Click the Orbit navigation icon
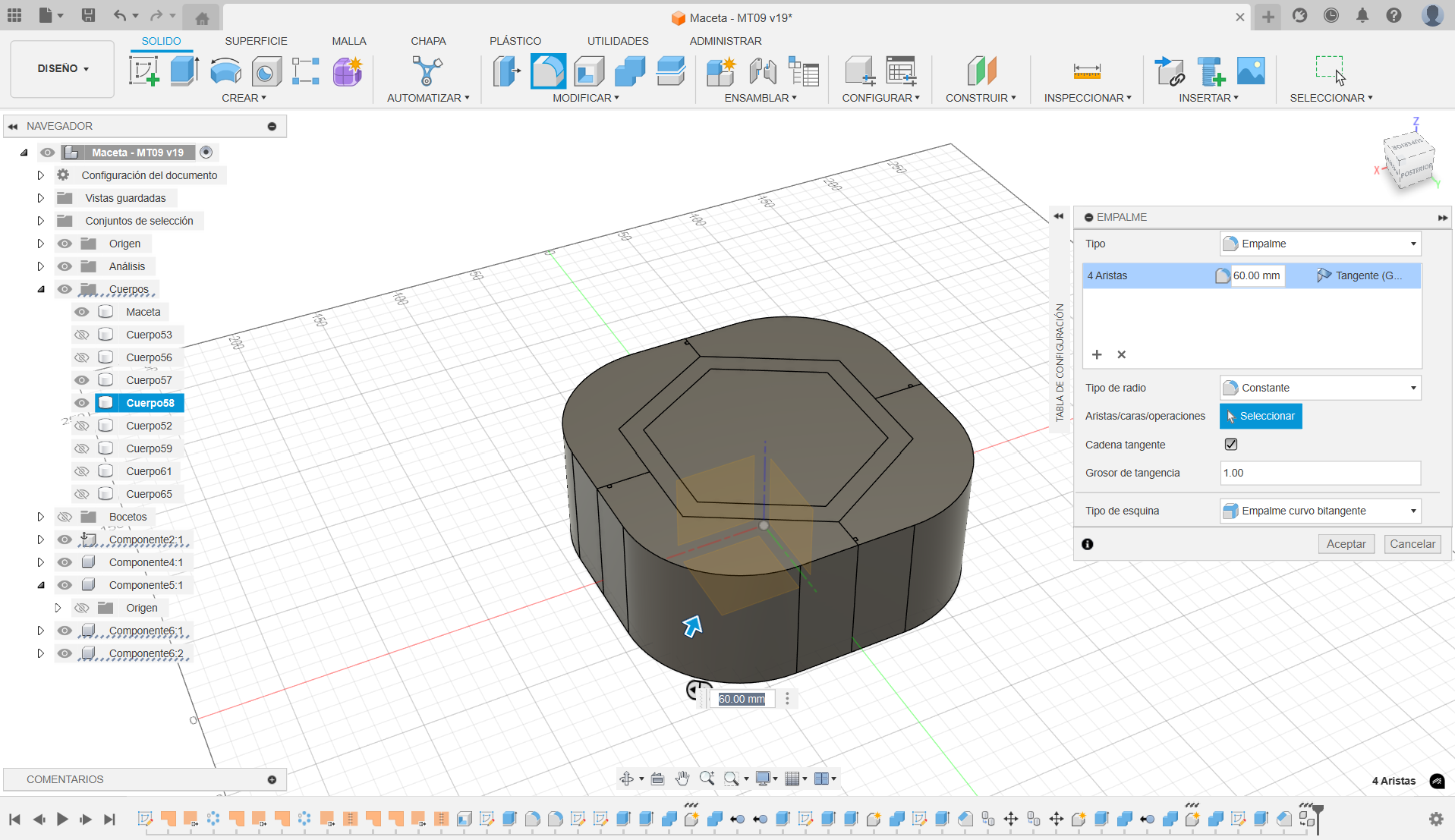1455x840 pixels. point(626,779)
